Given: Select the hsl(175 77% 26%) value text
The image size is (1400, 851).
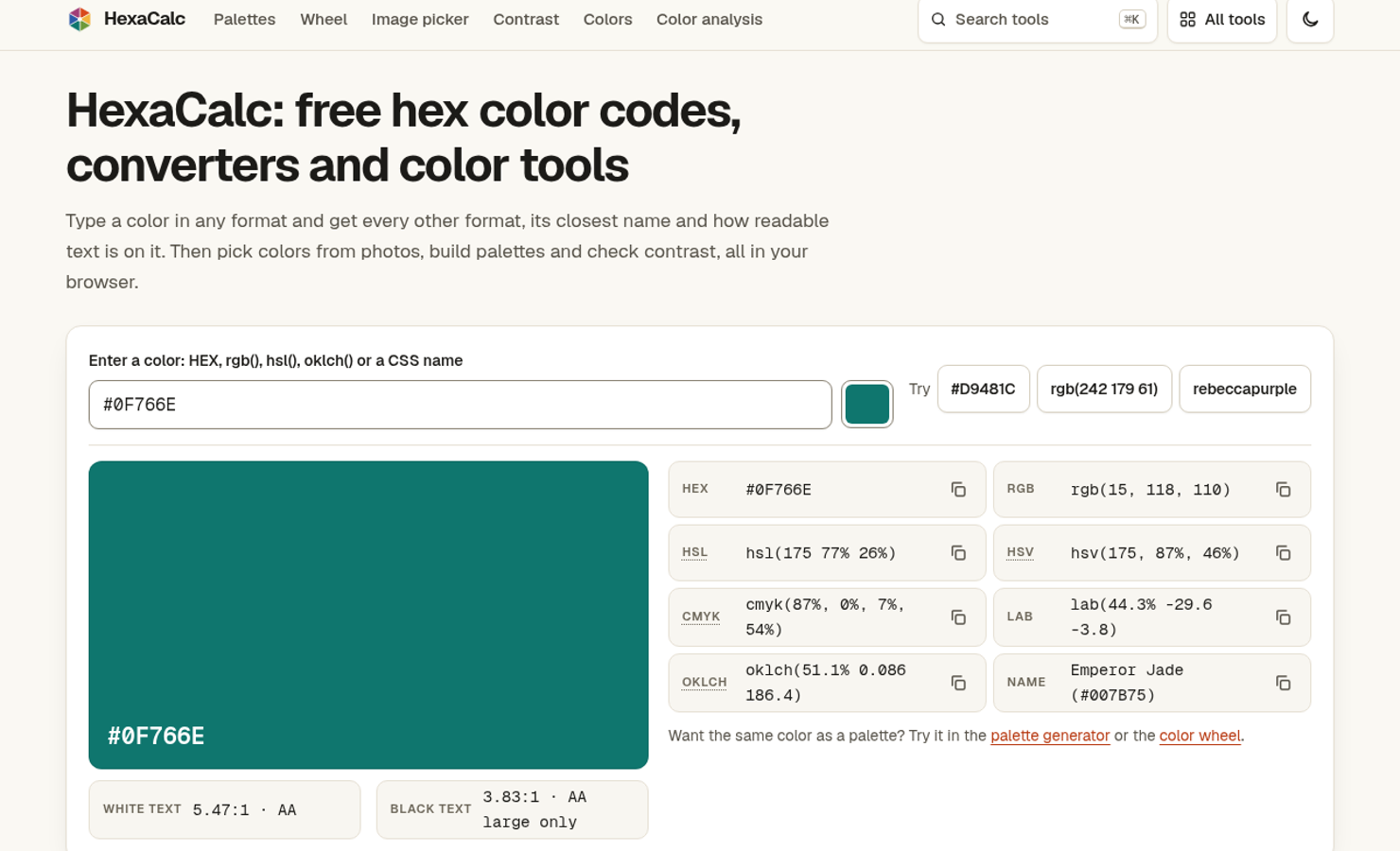Looking at the screenshot, I should (x=821, y=553).
